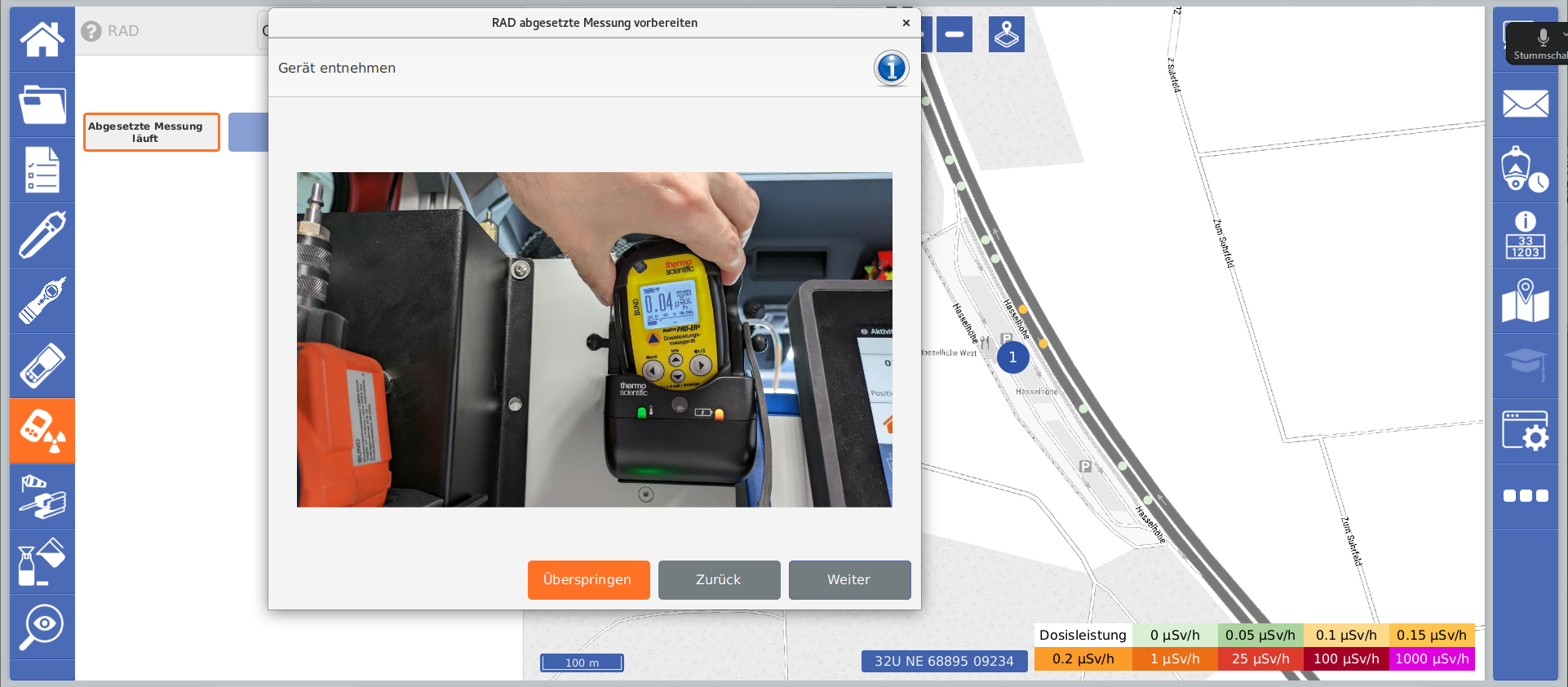The width and height of the screenshot is (1568, 687).
Task: Click the RAD module title text
Action: tap(123, 31)
